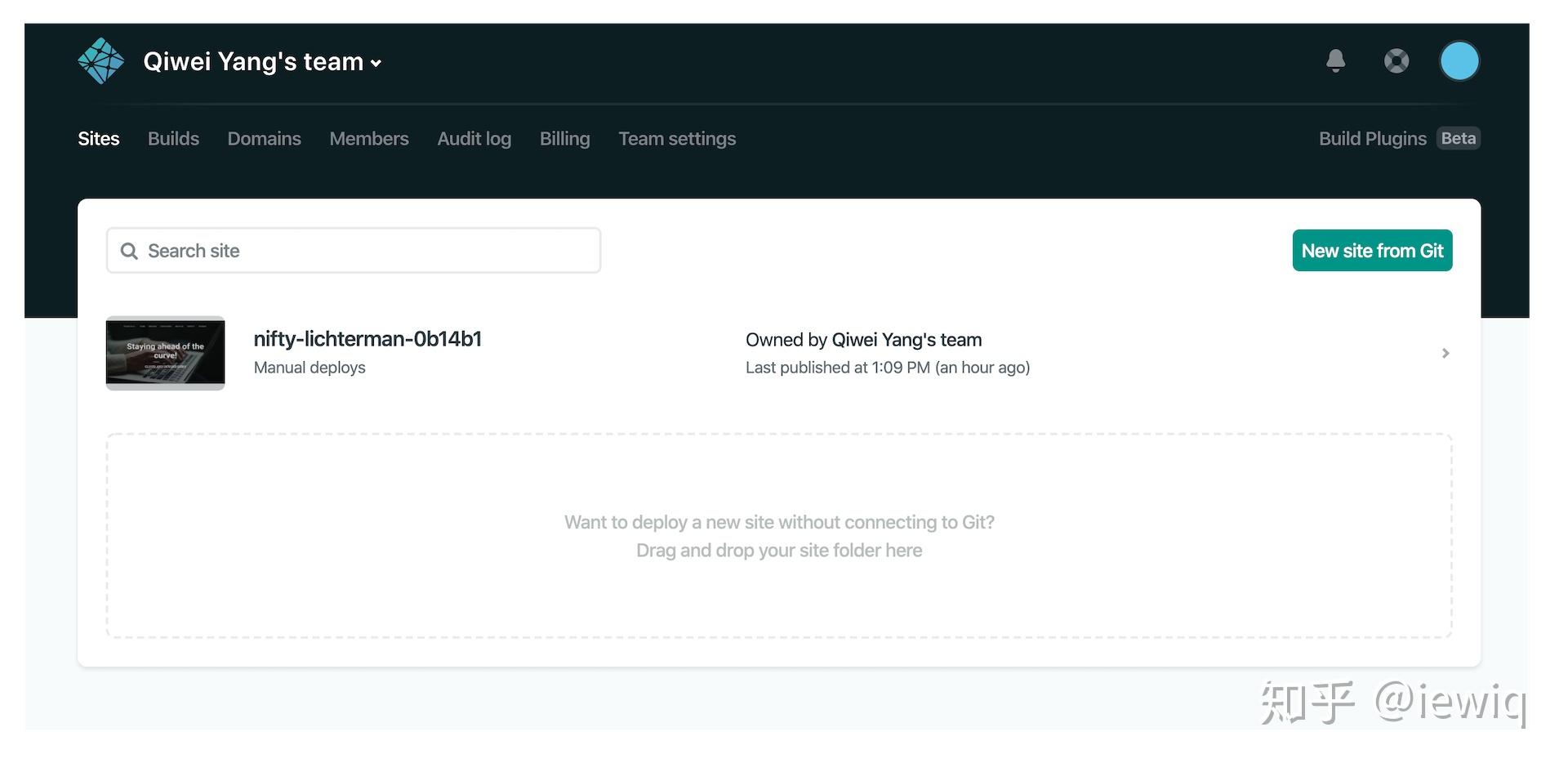Open the Audit log section
This screenshot has width=1568, height=772.
tap(474, 138)
